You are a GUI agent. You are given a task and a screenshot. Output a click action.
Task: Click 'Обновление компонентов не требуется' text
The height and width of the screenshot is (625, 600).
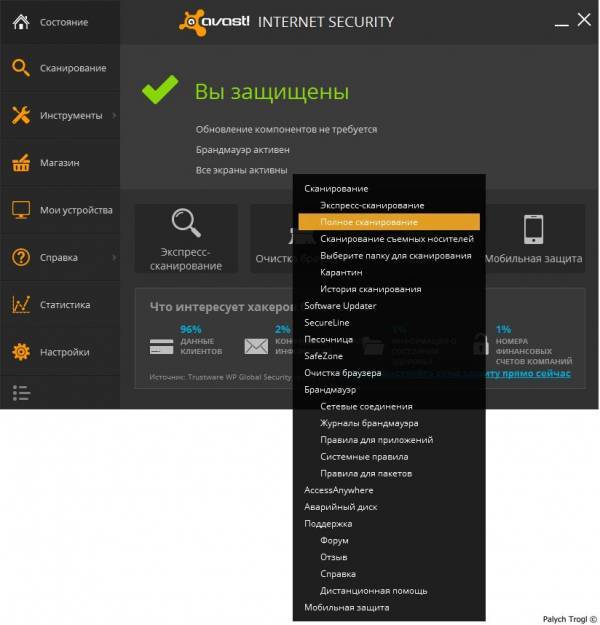[286, 130]
